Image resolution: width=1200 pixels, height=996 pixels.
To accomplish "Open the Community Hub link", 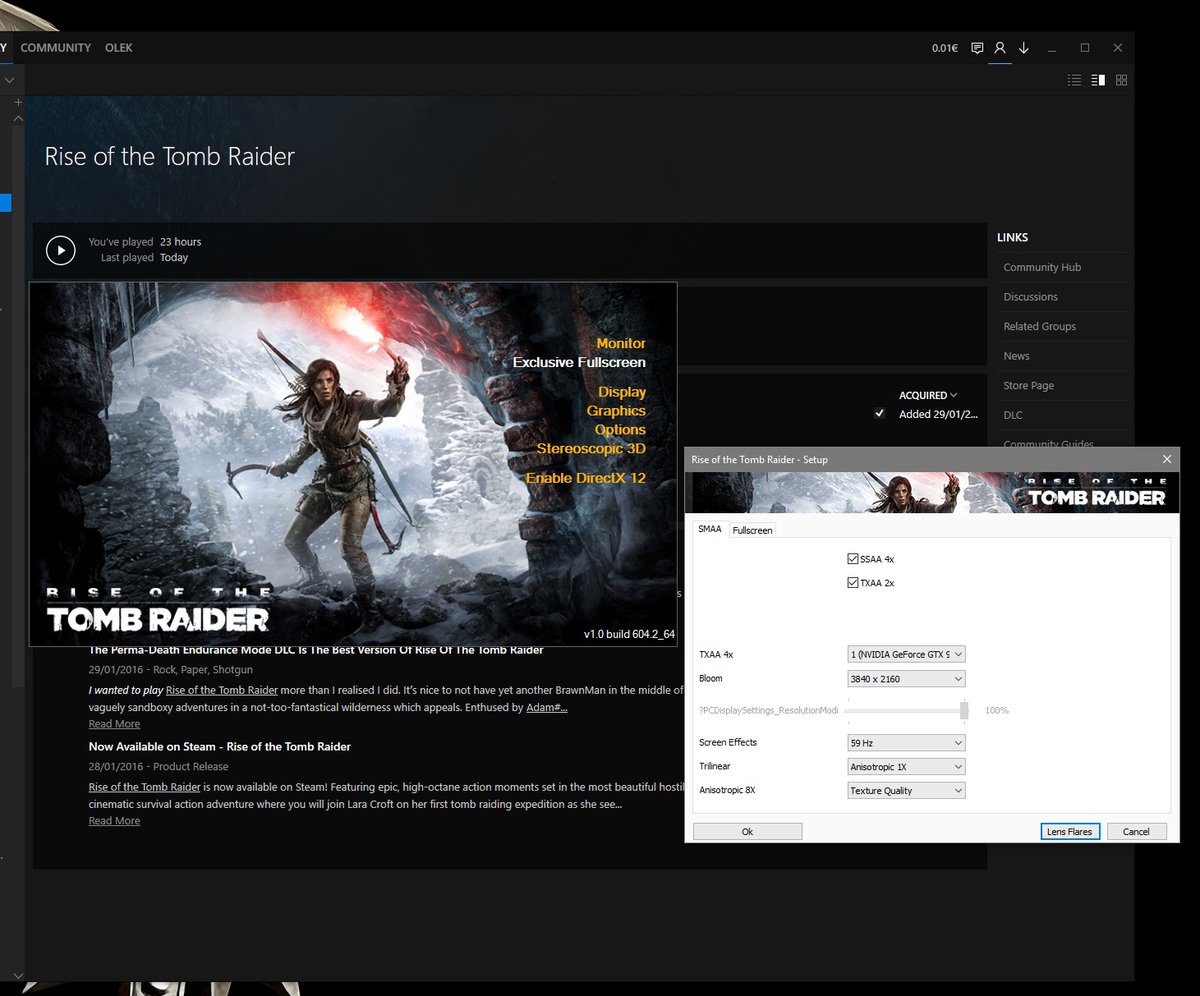I will pyautogui.click(x=1042, y=268).
